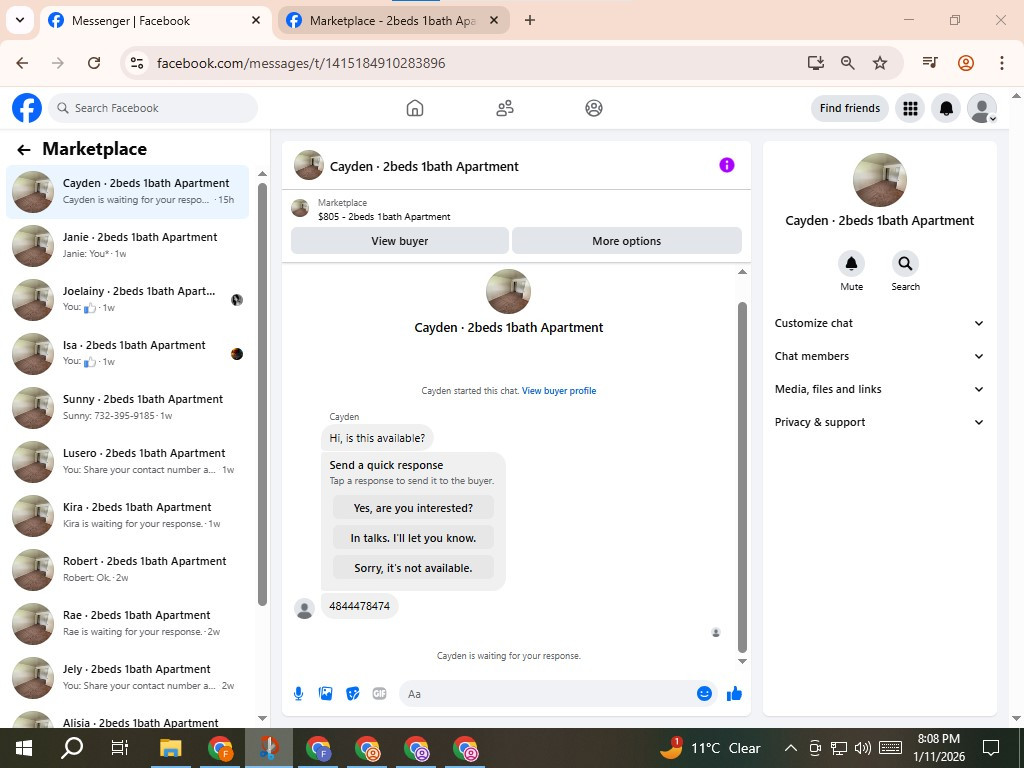Image resolution: width=1024 pixels, height=768 pixels.
Task: Open Chrome profile icon
Action: (x=966, y=63)
